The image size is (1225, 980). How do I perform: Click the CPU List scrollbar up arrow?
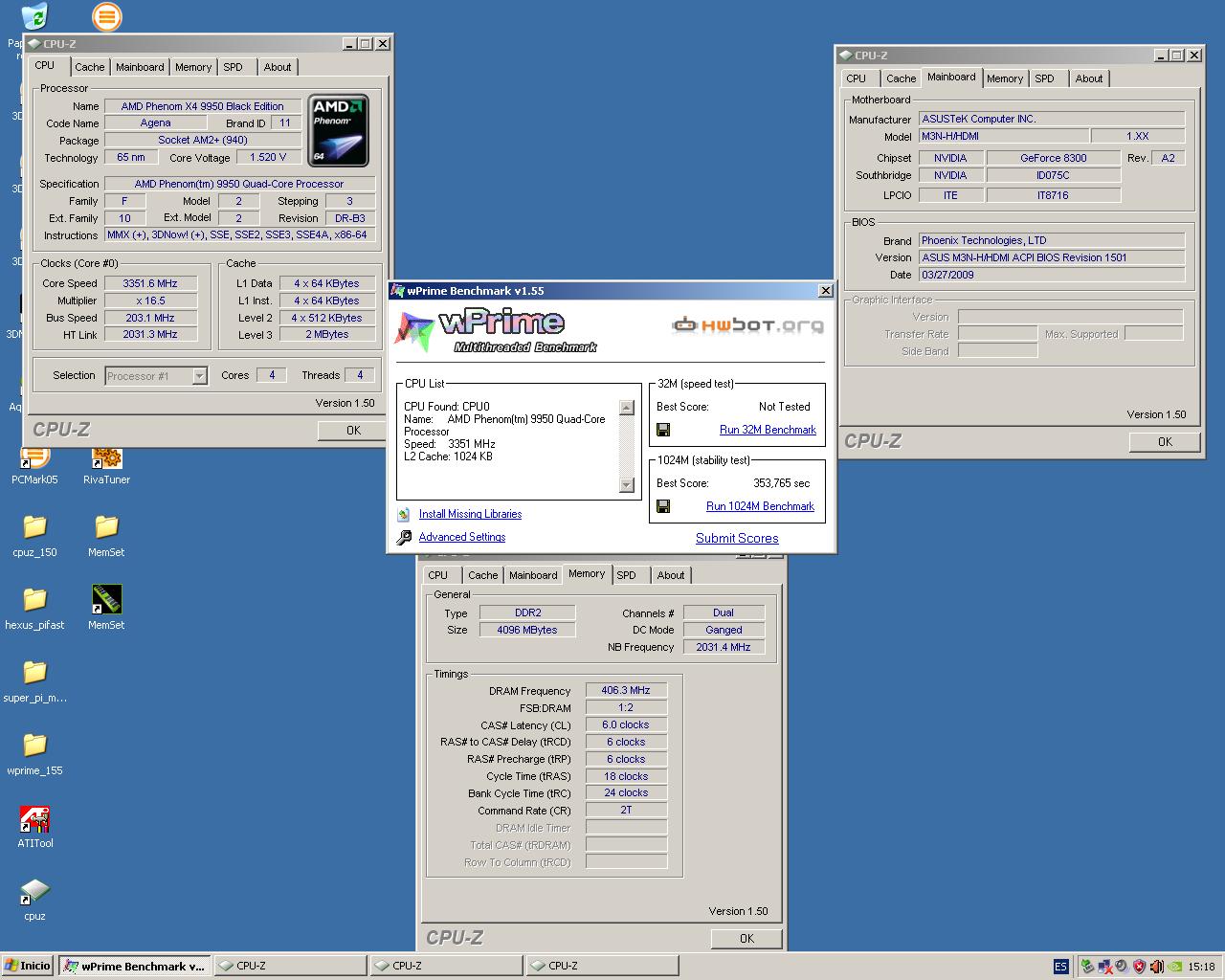tap(627, 408)
